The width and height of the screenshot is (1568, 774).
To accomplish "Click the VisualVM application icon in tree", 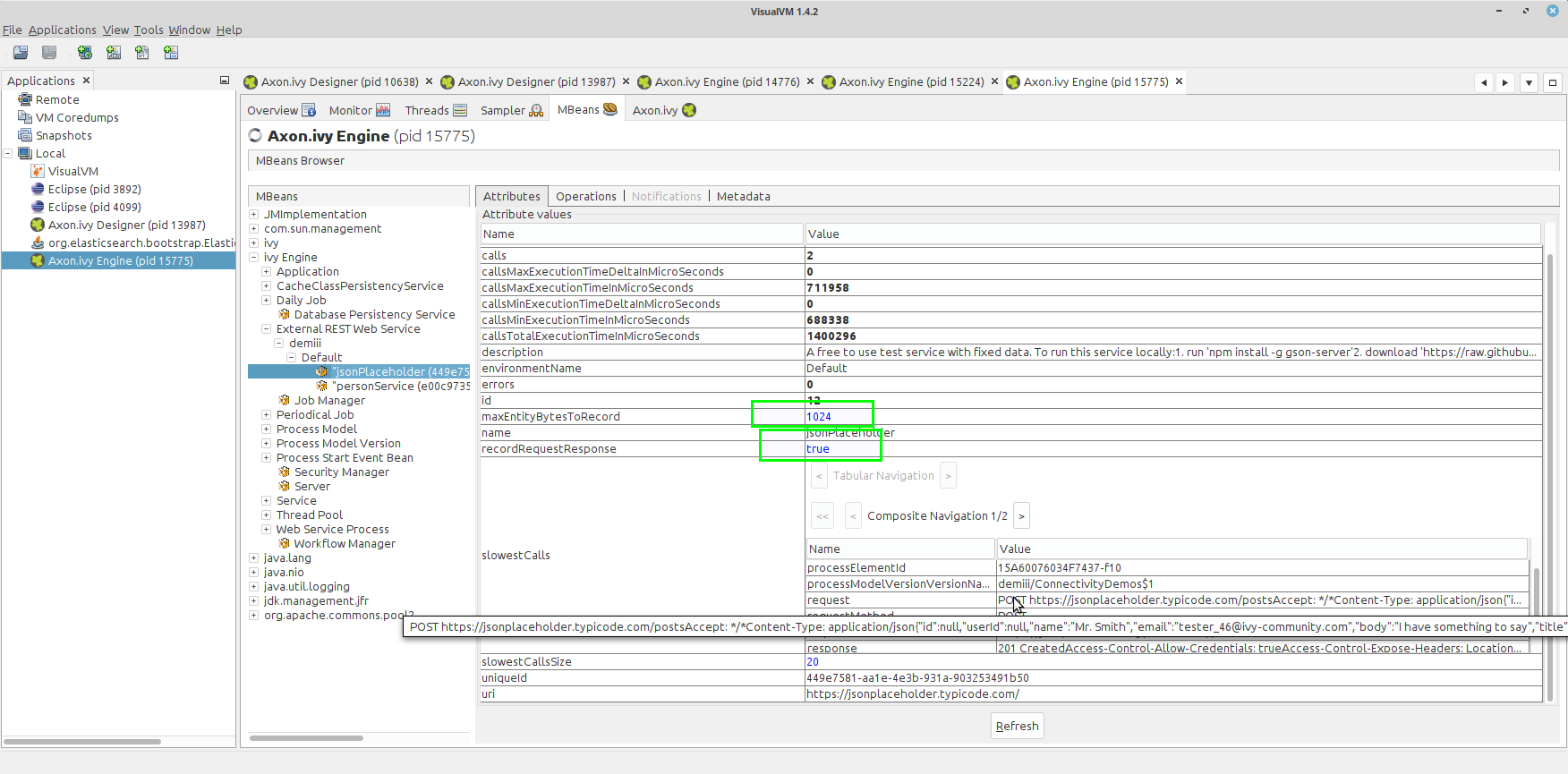I will pyautogui.click(x=38, y=171).
